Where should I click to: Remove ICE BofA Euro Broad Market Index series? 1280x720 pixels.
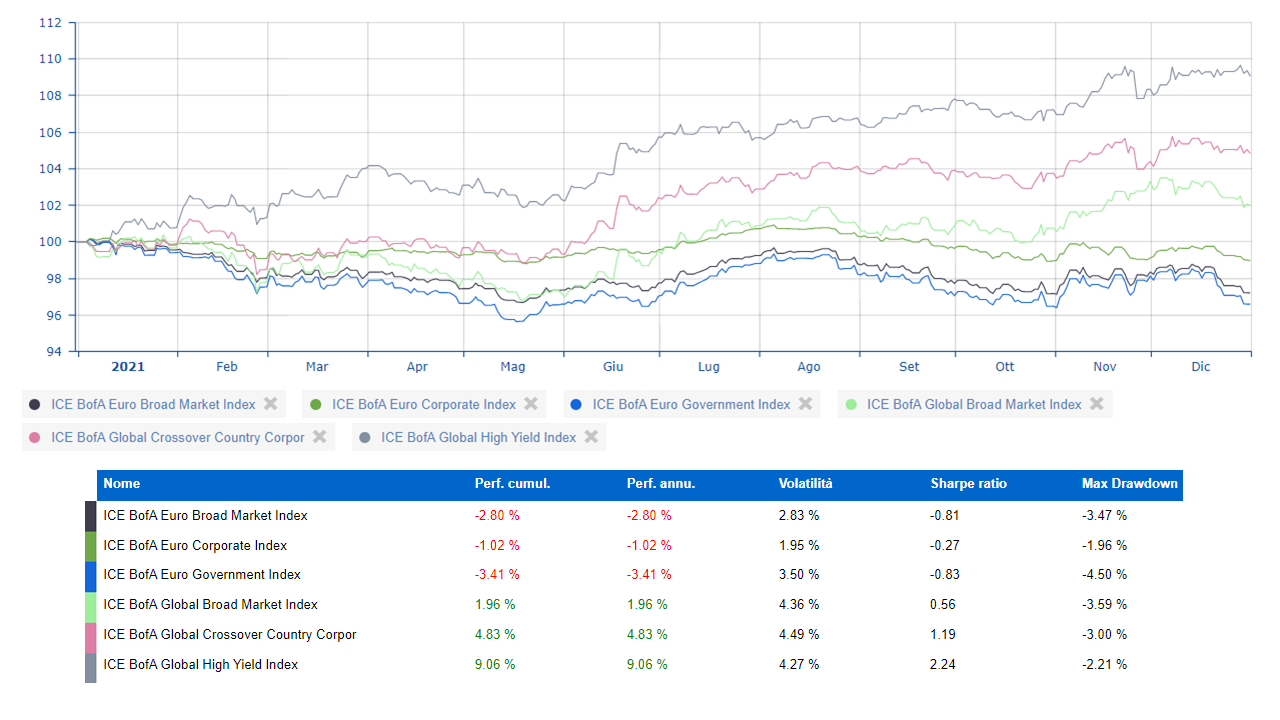click(x=270, y=404)
